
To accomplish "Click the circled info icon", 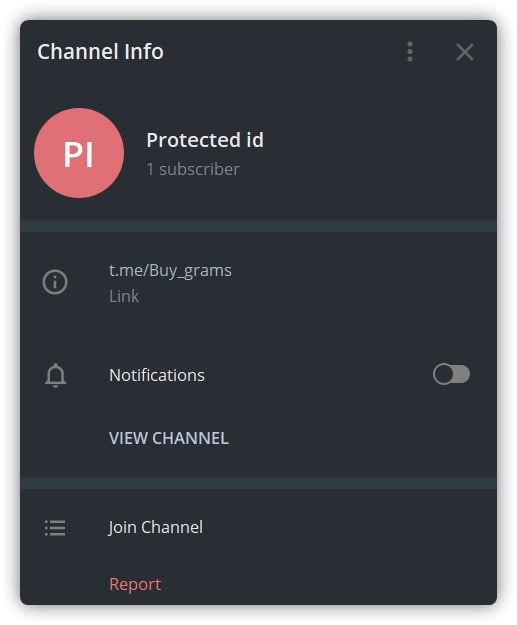I will pos(55,282).
